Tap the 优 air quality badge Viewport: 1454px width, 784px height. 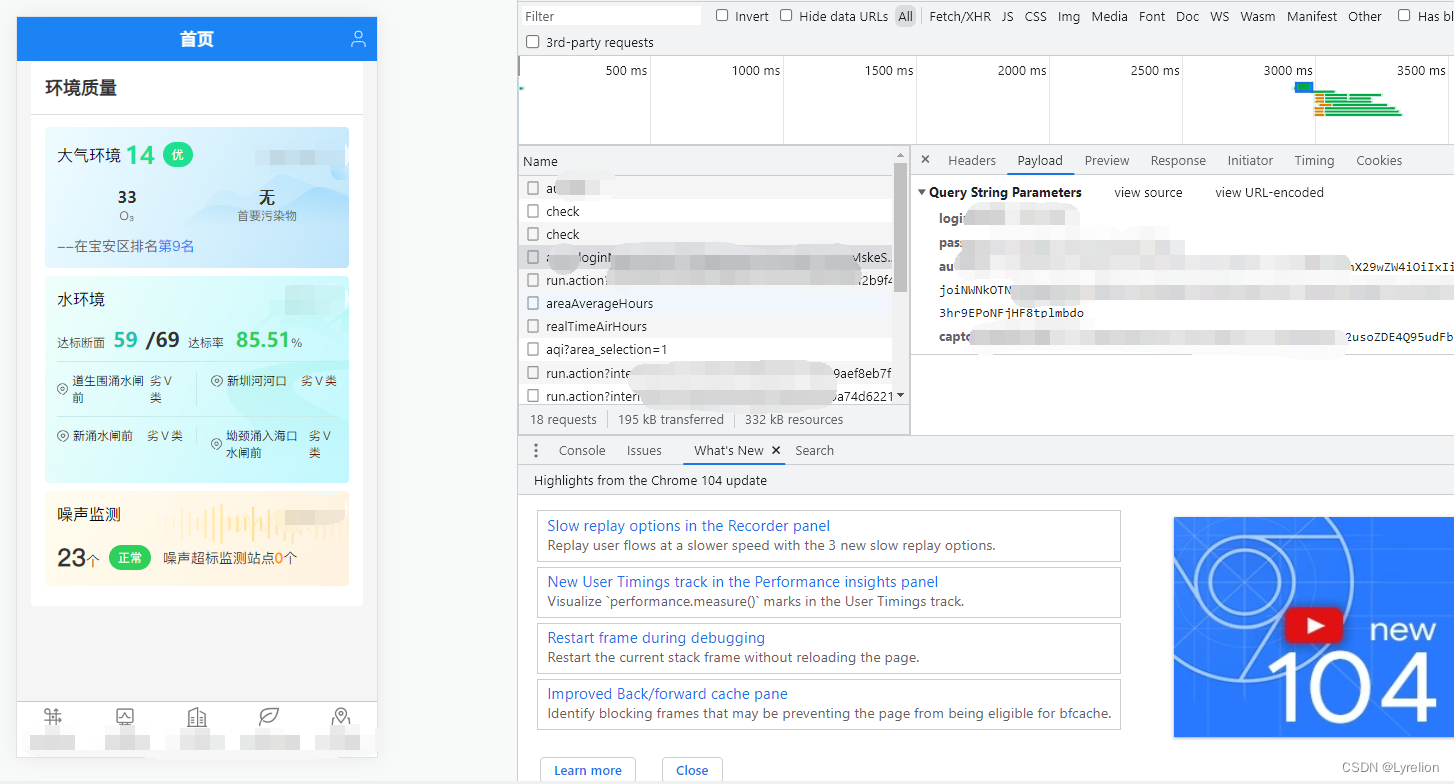click(x=177, y=155)
